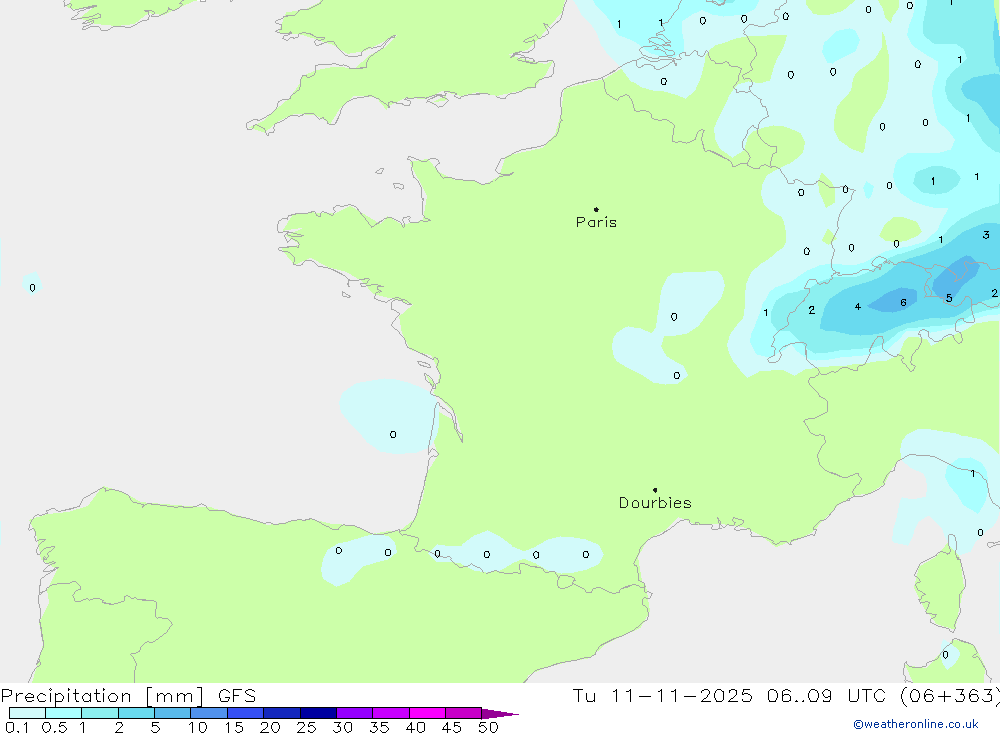The height and width of the screenshot is (733, 1000).
Task: Open the weatheronline.co.uk copyright link
Action: coord(916,724)
